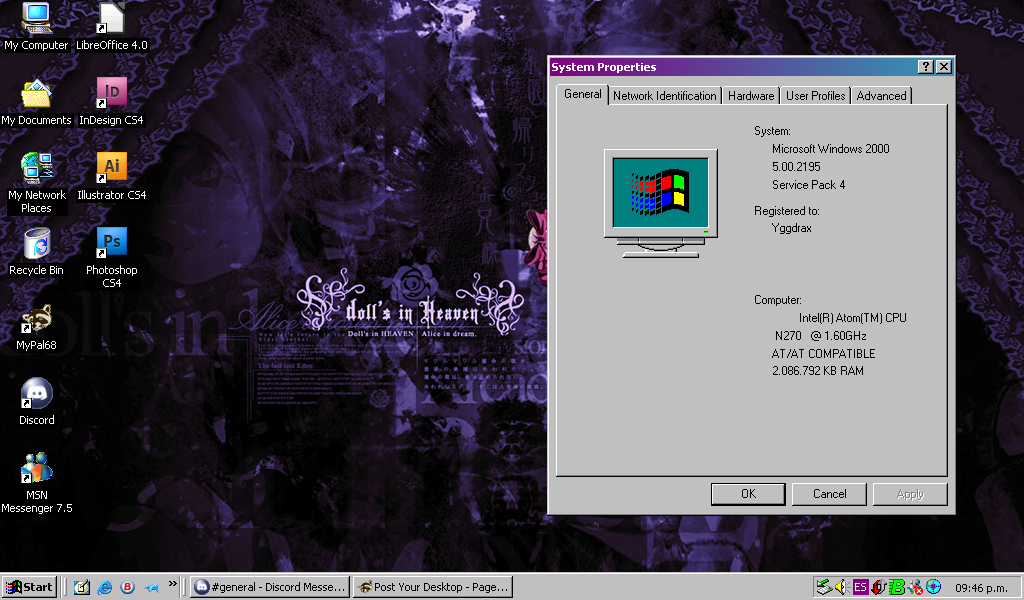Click the MSN Messenger 7.5 icon
Viewport: 1024px width, 600px height.
[x=36, y=468]
